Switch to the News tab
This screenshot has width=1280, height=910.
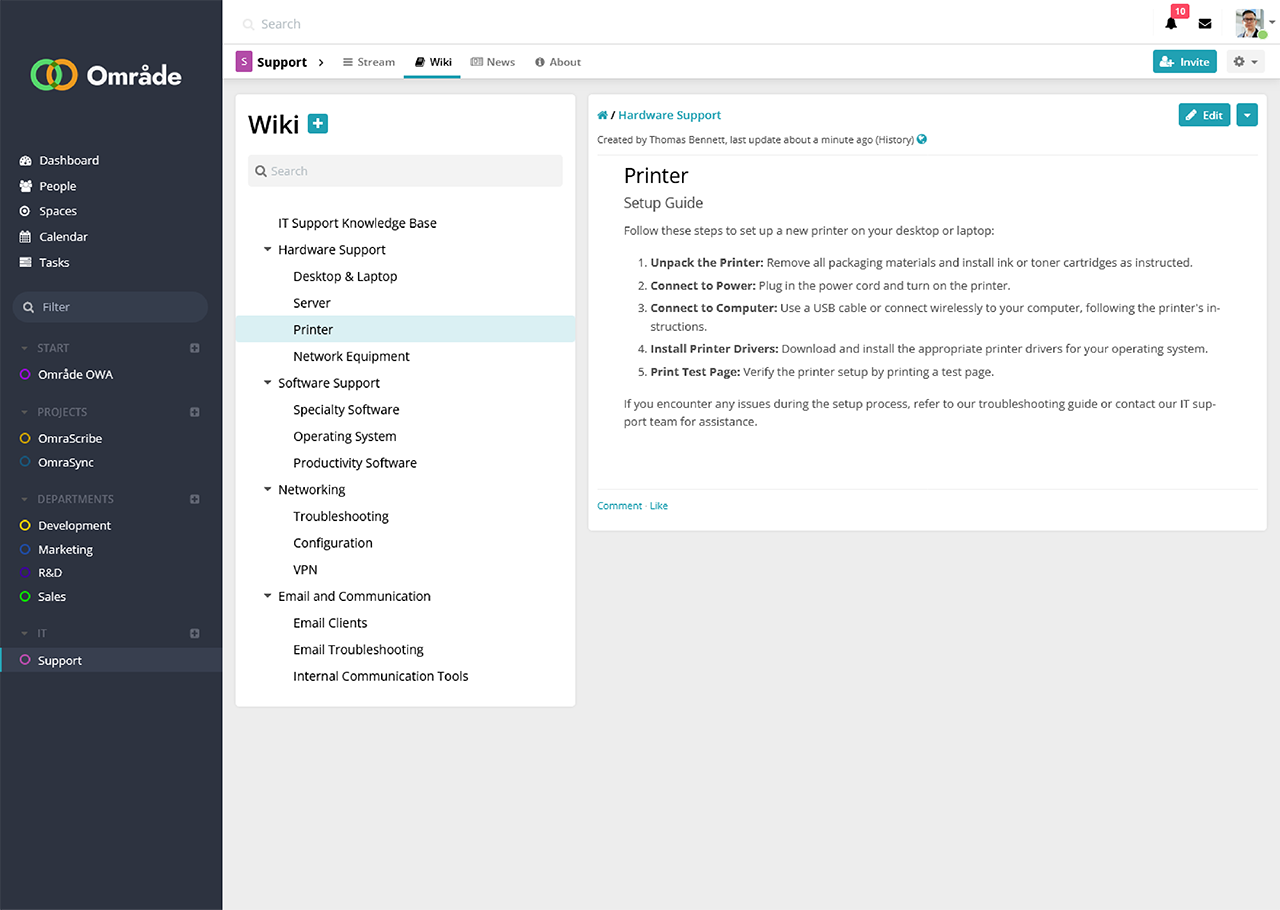point(492,62)
